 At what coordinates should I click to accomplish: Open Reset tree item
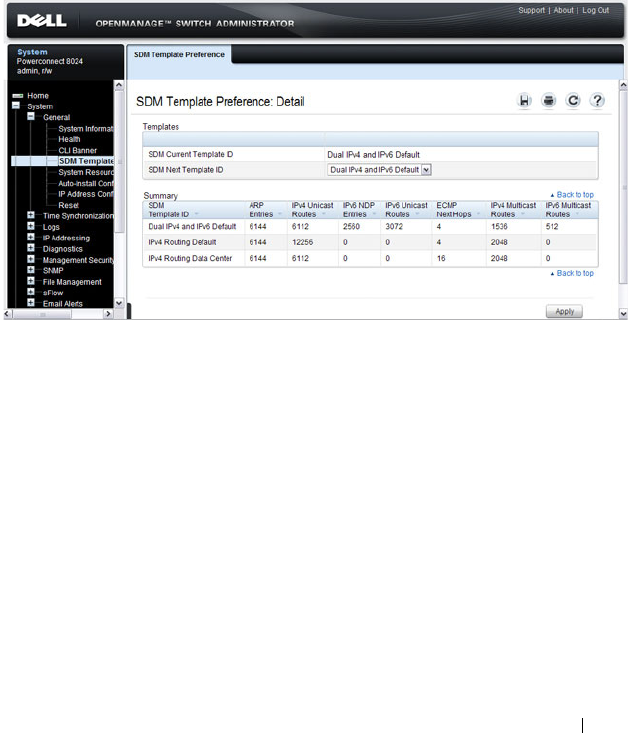69,206
